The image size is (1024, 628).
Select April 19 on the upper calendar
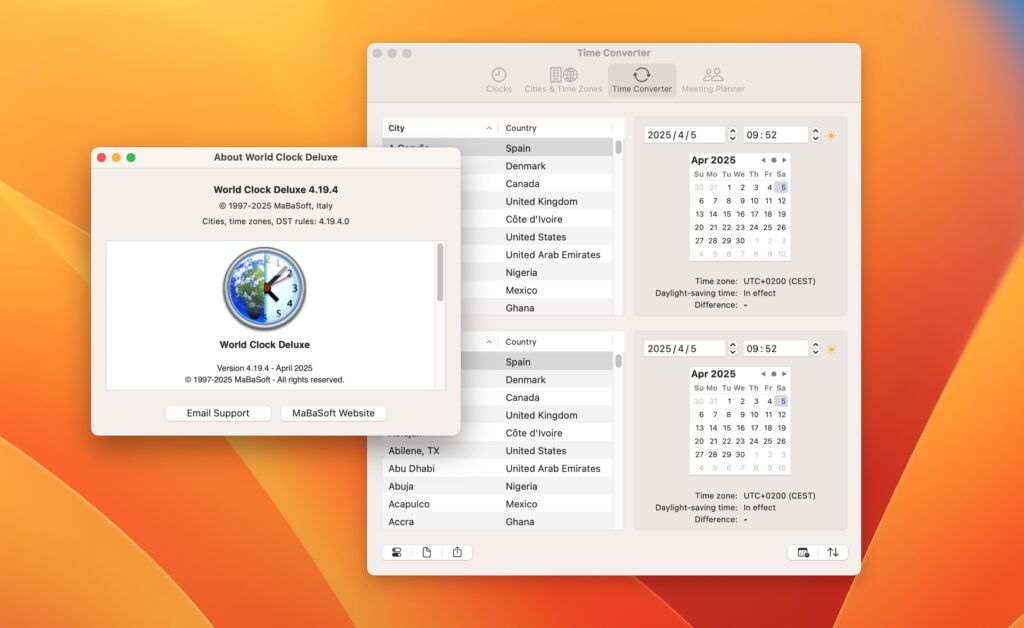[x=782, y=214]
